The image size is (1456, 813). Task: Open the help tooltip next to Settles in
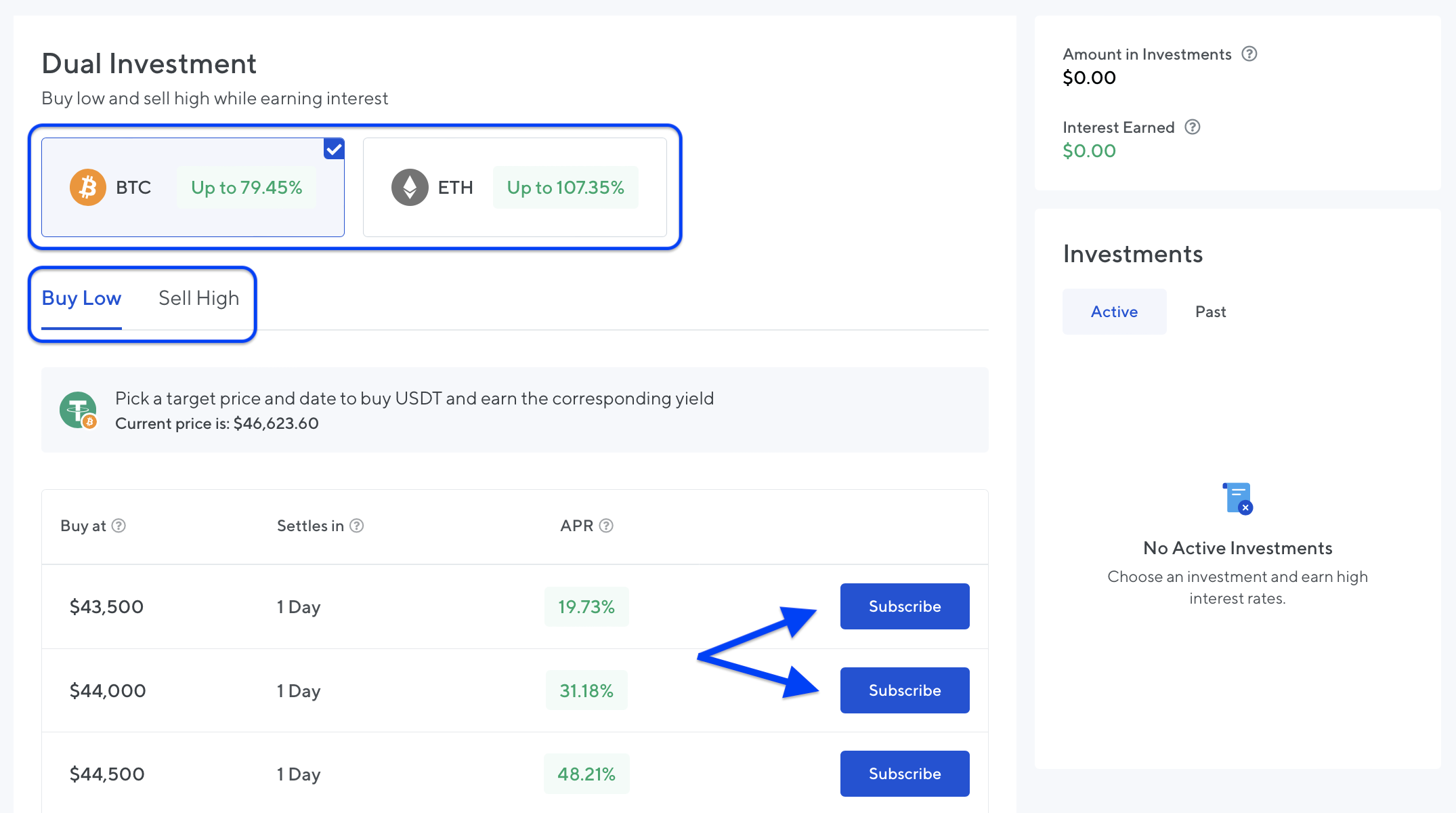pos(358,525)
